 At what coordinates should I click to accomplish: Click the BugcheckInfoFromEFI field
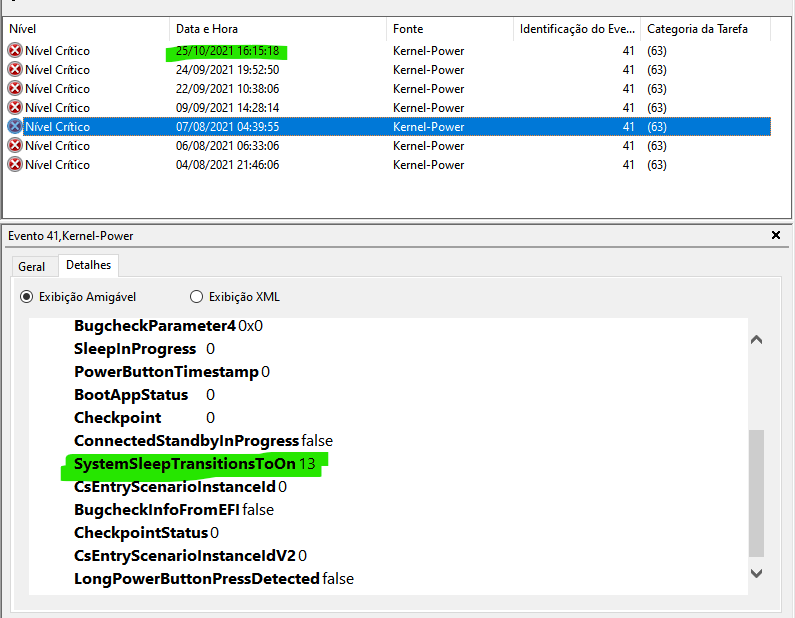coord(174,510)
